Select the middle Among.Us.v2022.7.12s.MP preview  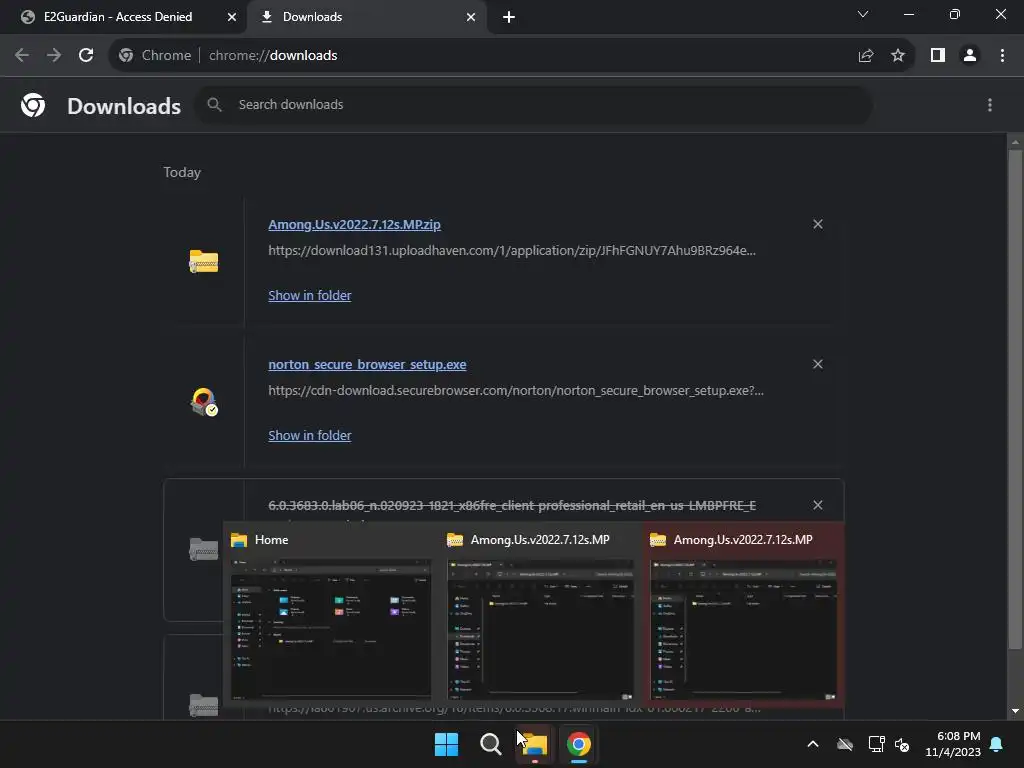click(x=540, y=617)
